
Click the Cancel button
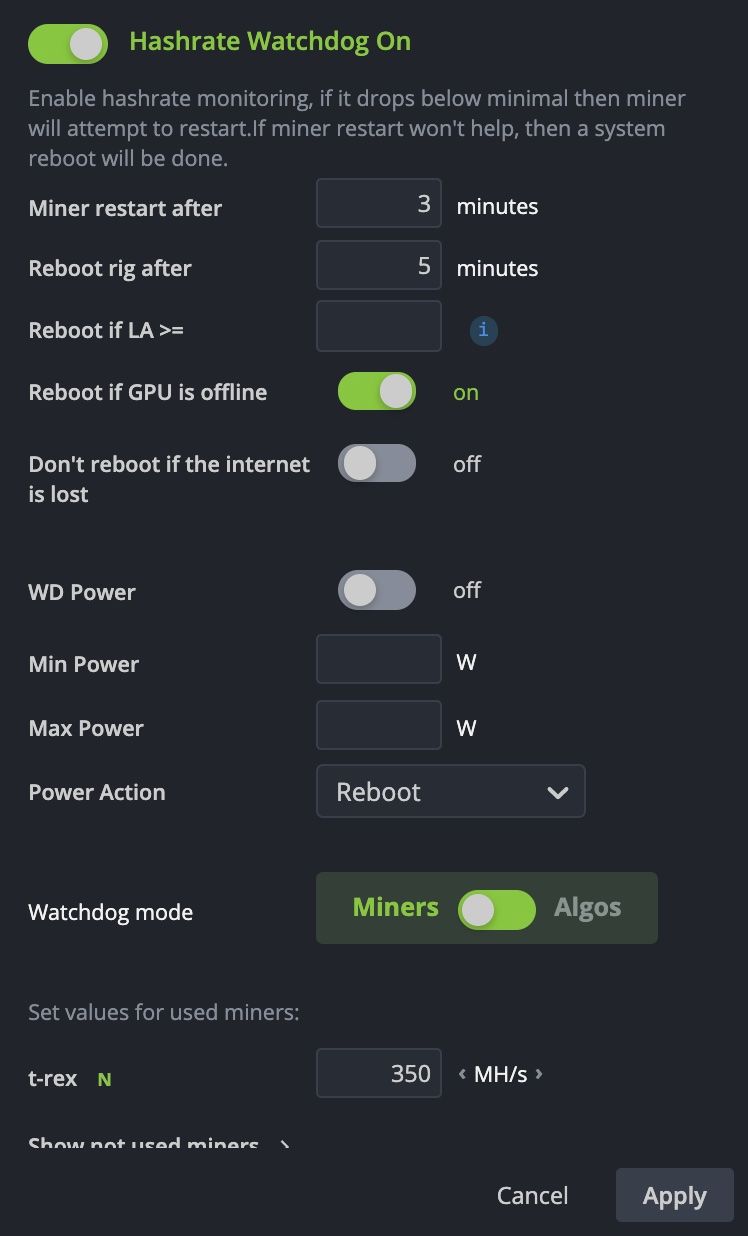point(533,1196)
